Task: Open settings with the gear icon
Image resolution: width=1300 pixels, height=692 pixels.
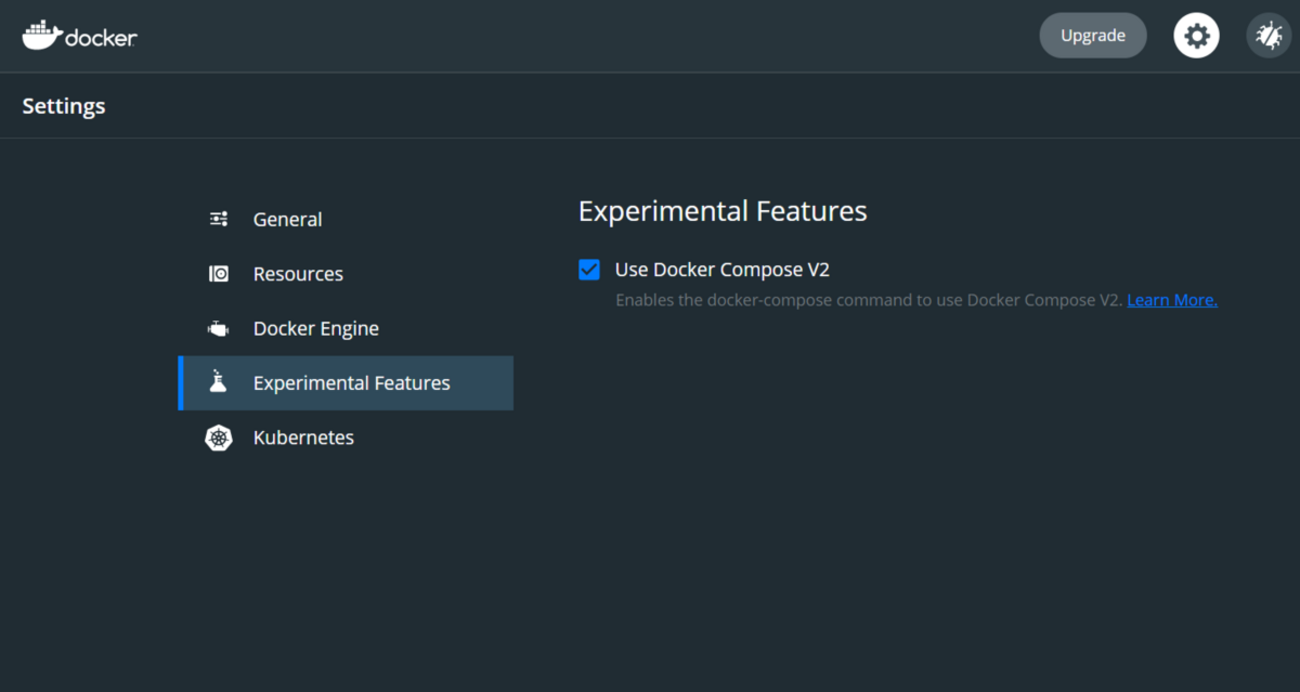Action: (1196, 36)
